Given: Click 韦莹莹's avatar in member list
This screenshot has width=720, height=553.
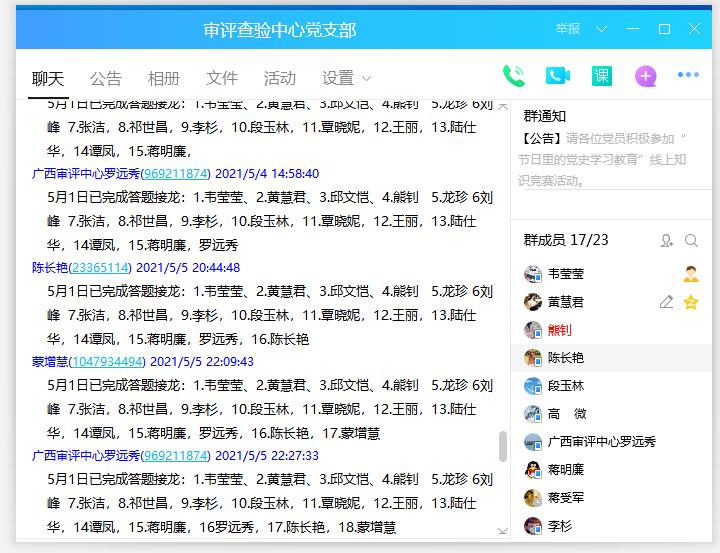Looking at the screenshot, I should tap(533, 274).
